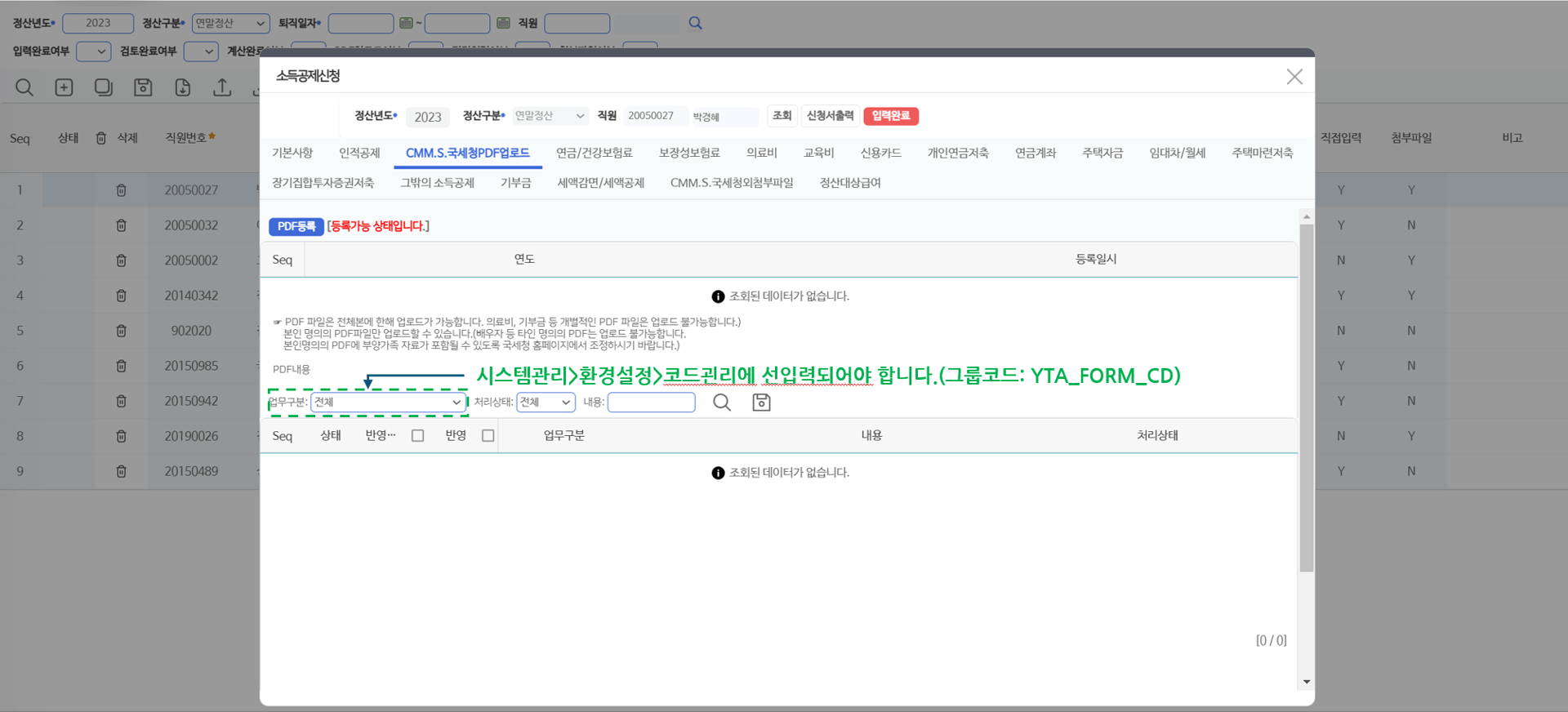Click the search magnifier in background toolbar
The height and width of the screenshot is (712, 1568).
coord(24,87)
